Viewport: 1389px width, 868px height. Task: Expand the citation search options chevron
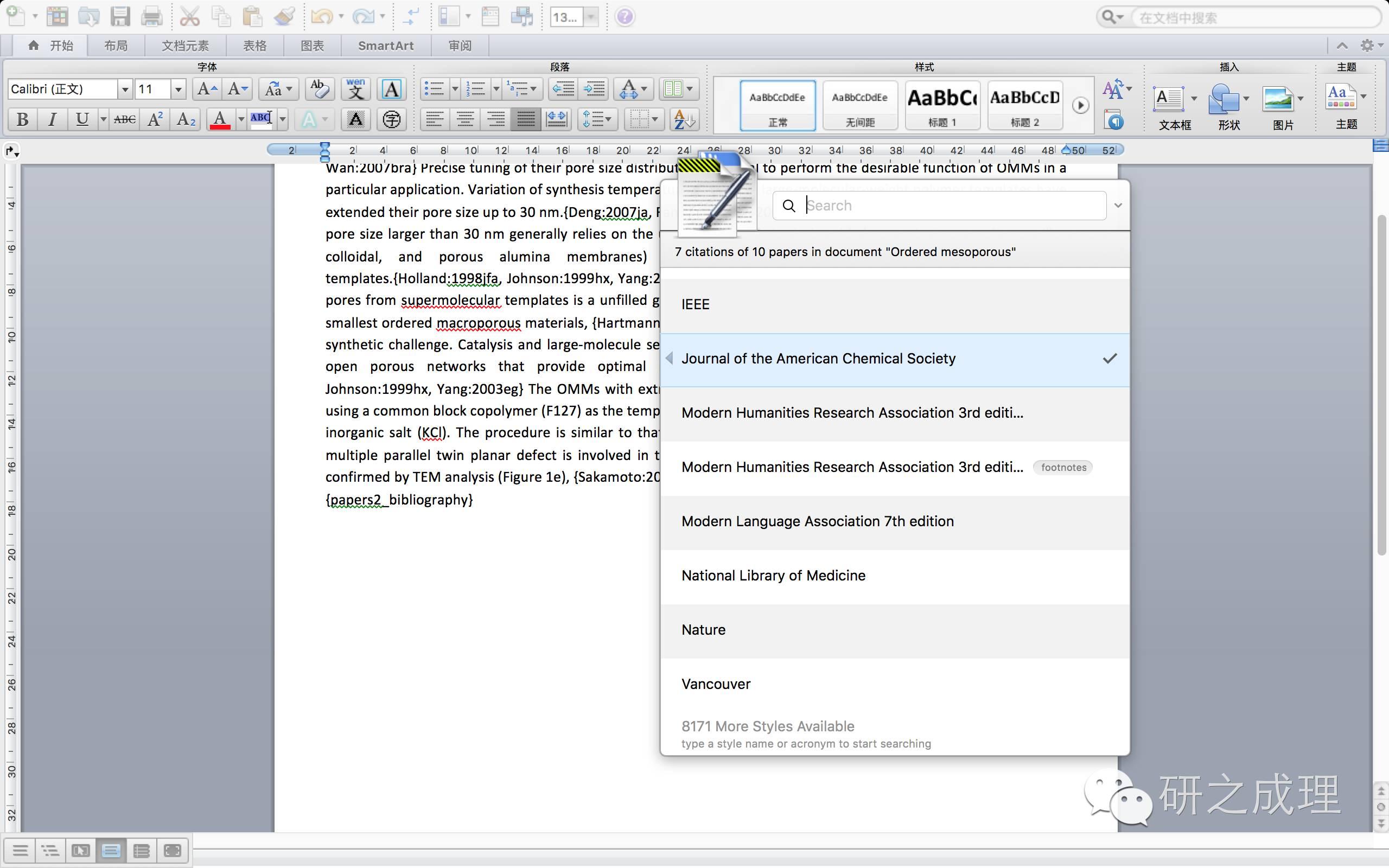[1118, 206]
